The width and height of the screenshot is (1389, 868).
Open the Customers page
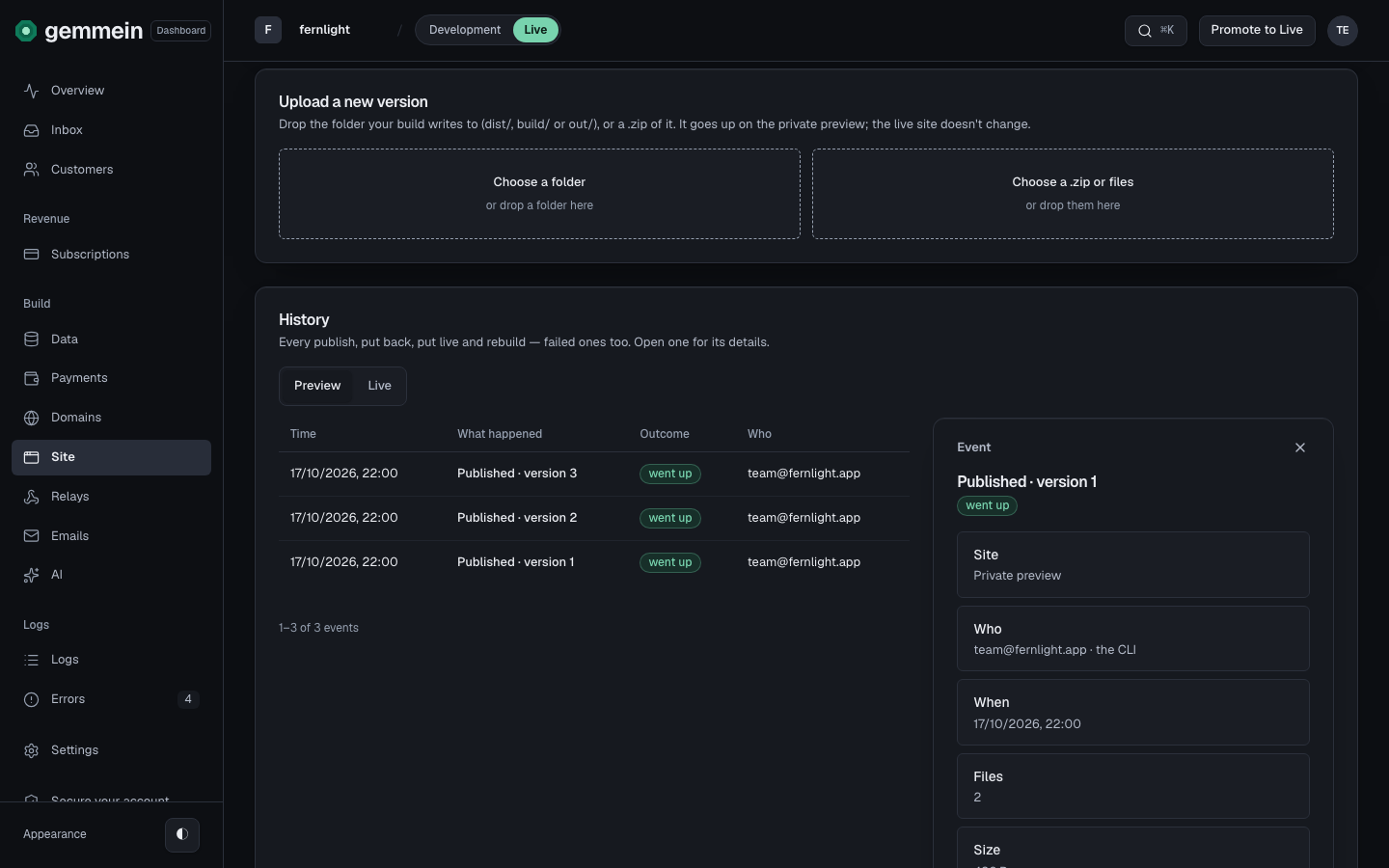point(111,170)
